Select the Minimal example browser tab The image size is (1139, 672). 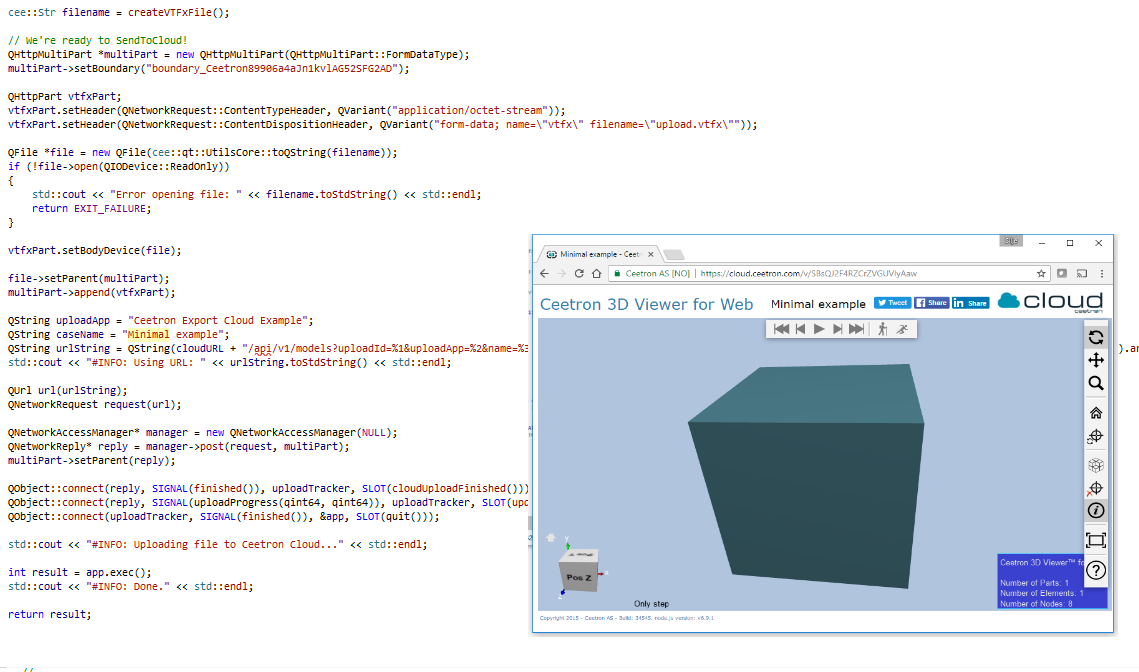pos(600,254)
